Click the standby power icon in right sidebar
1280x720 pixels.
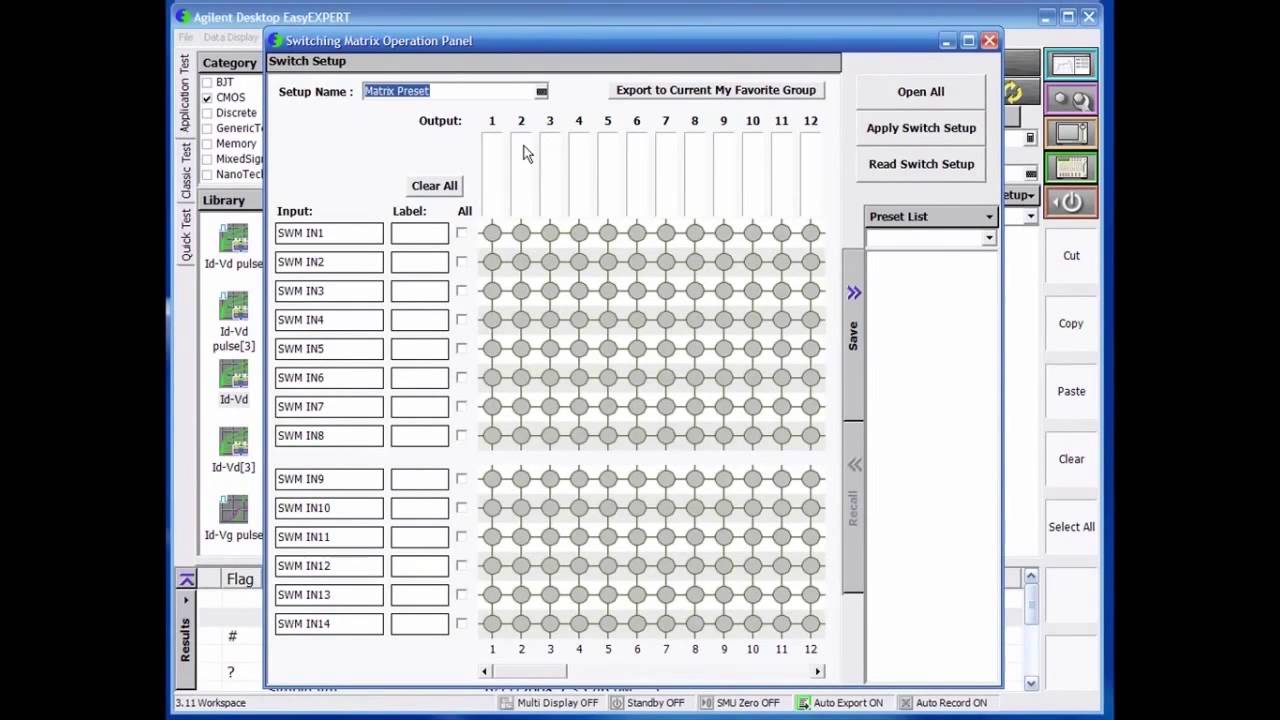(x=1071, y=201)
